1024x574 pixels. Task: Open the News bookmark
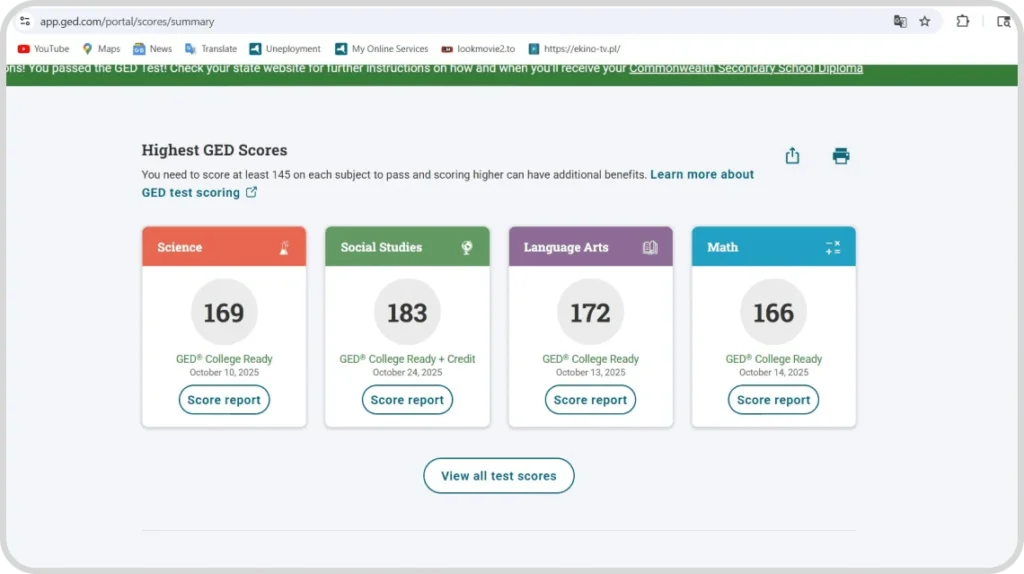pyautogui.click(x=152, y=49)
